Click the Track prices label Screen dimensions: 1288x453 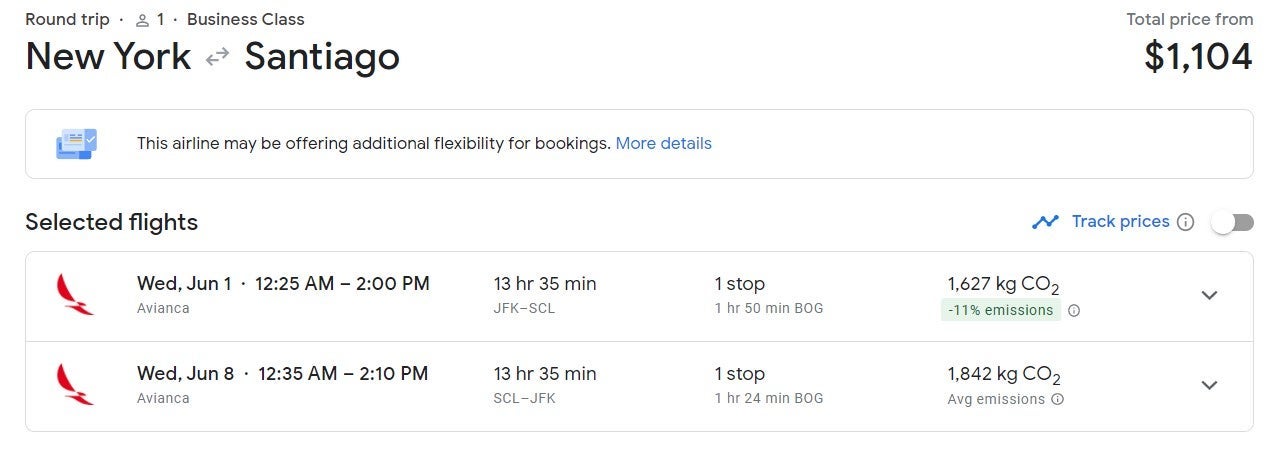1120,222
